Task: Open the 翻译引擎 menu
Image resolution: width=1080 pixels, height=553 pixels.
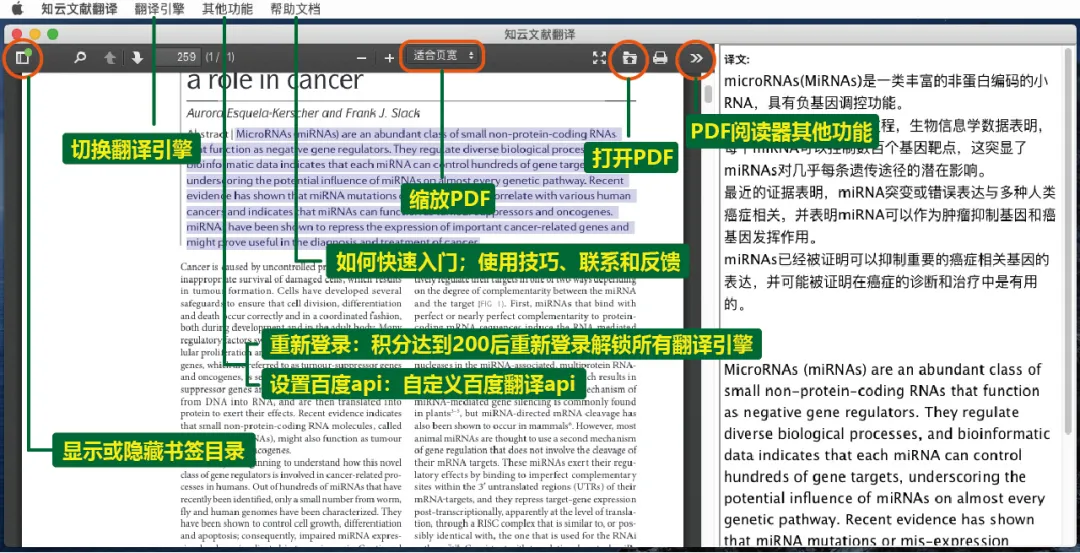Action: [160, 9]
